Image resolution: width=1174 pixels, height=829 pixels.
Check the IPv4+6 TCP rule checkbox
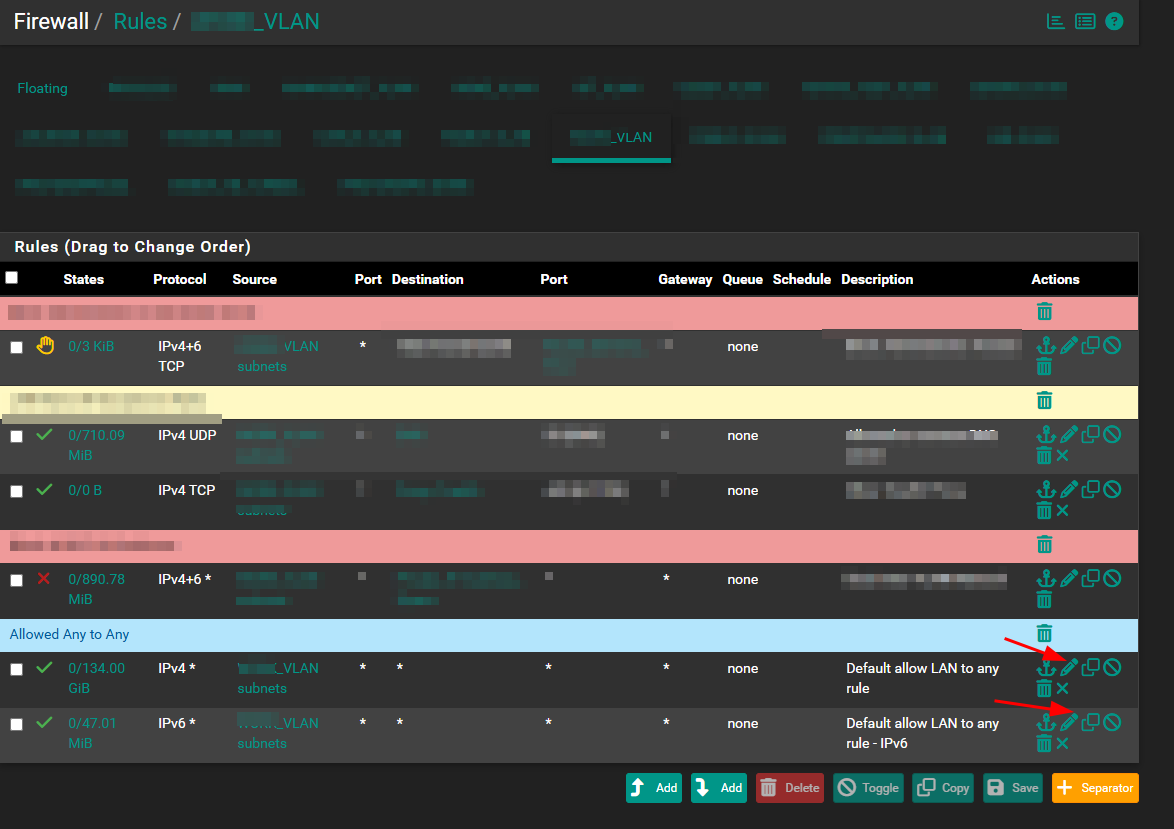16,347
